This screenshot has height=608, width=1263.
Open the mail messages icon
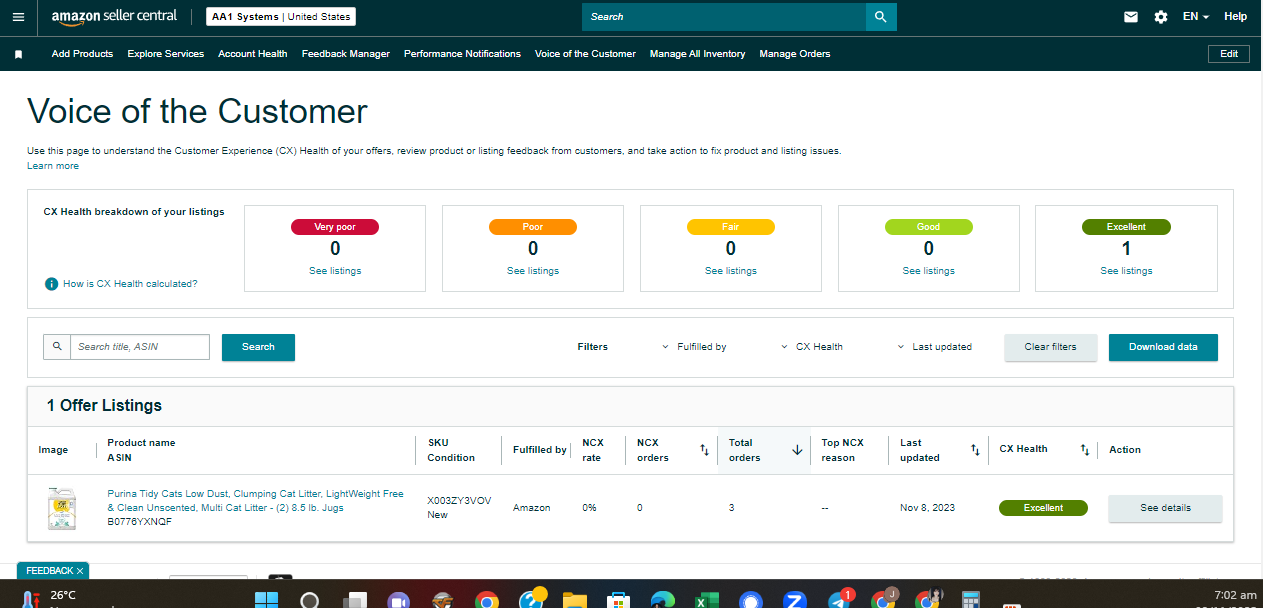click(1131, 17)
